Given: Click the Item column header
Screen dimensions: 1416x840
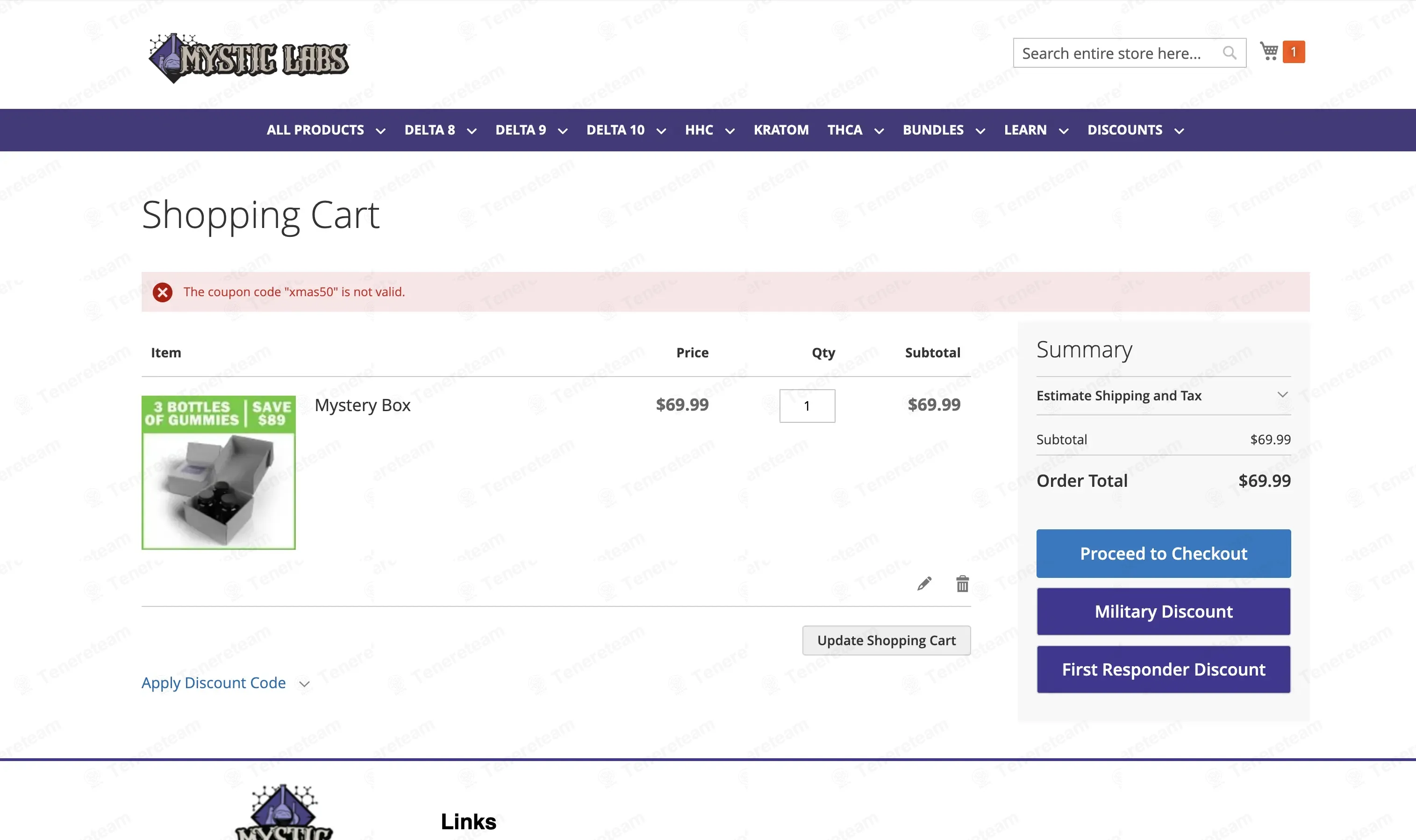Looking at the screenshot, I should pyautogui.click(x=166, y=353).
